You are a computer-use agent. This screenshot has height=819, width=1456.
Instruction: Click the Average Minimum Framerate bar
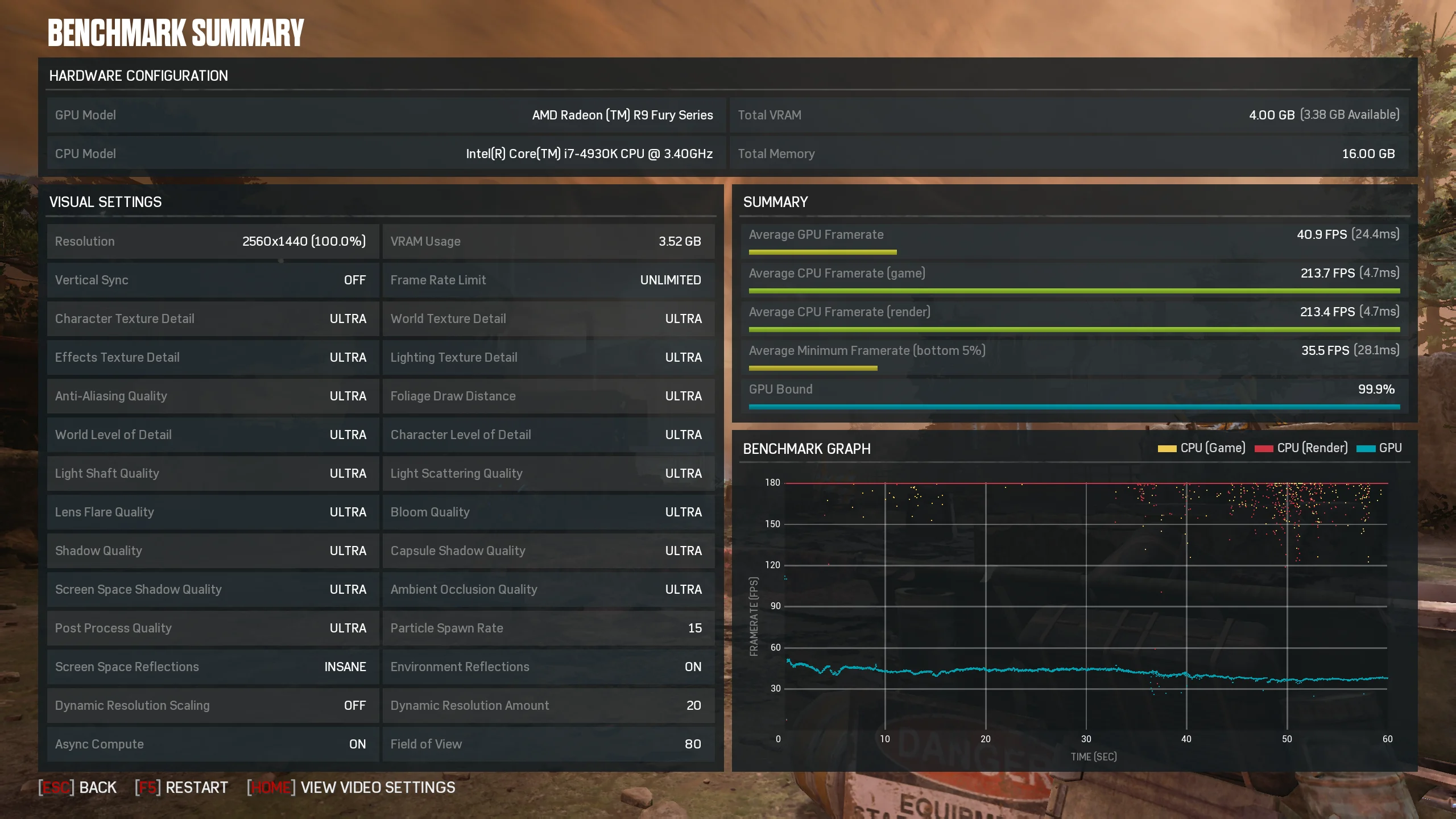pyautogui.click(x=813, y=368)
